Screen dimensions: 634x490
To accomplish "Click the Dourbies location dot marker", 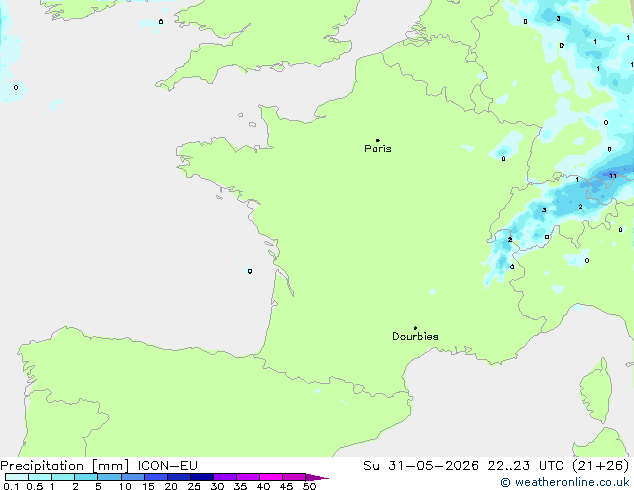I will coord(415,328).
